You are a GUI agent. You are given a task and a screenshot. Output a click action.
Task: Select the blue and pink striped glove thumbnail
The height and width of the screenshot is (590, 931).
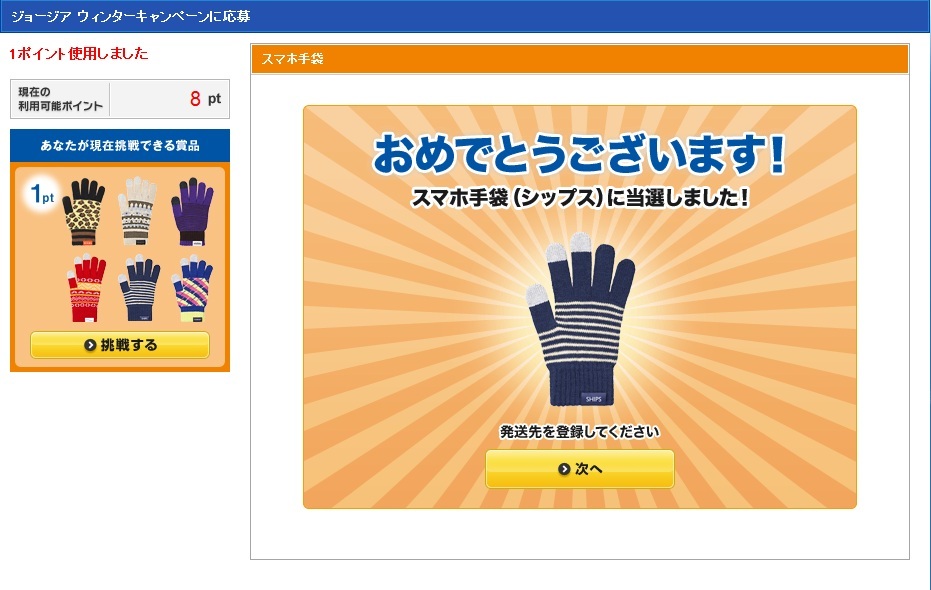click(x=192, y=288)
